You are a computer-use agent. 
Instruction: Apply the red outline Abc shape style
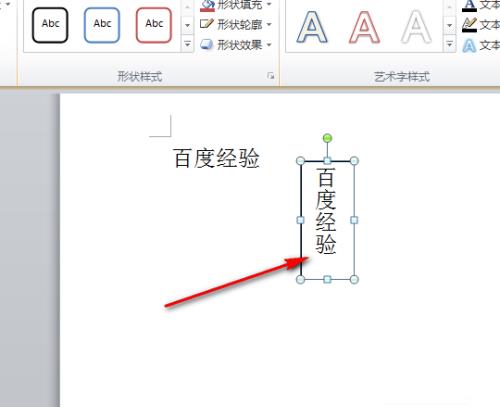[154, 25]
